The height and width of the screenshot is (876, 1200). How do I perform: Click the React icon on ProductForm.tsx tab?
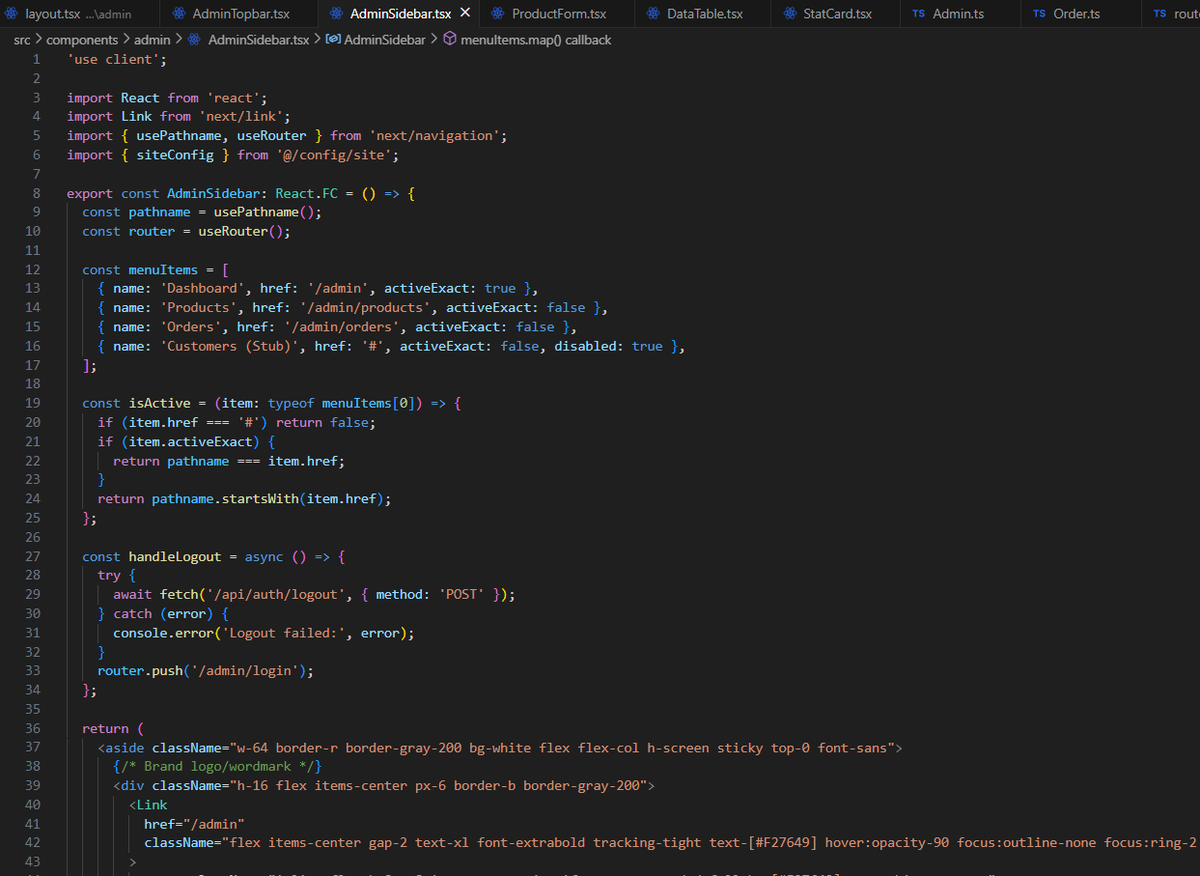pos(497,14)
